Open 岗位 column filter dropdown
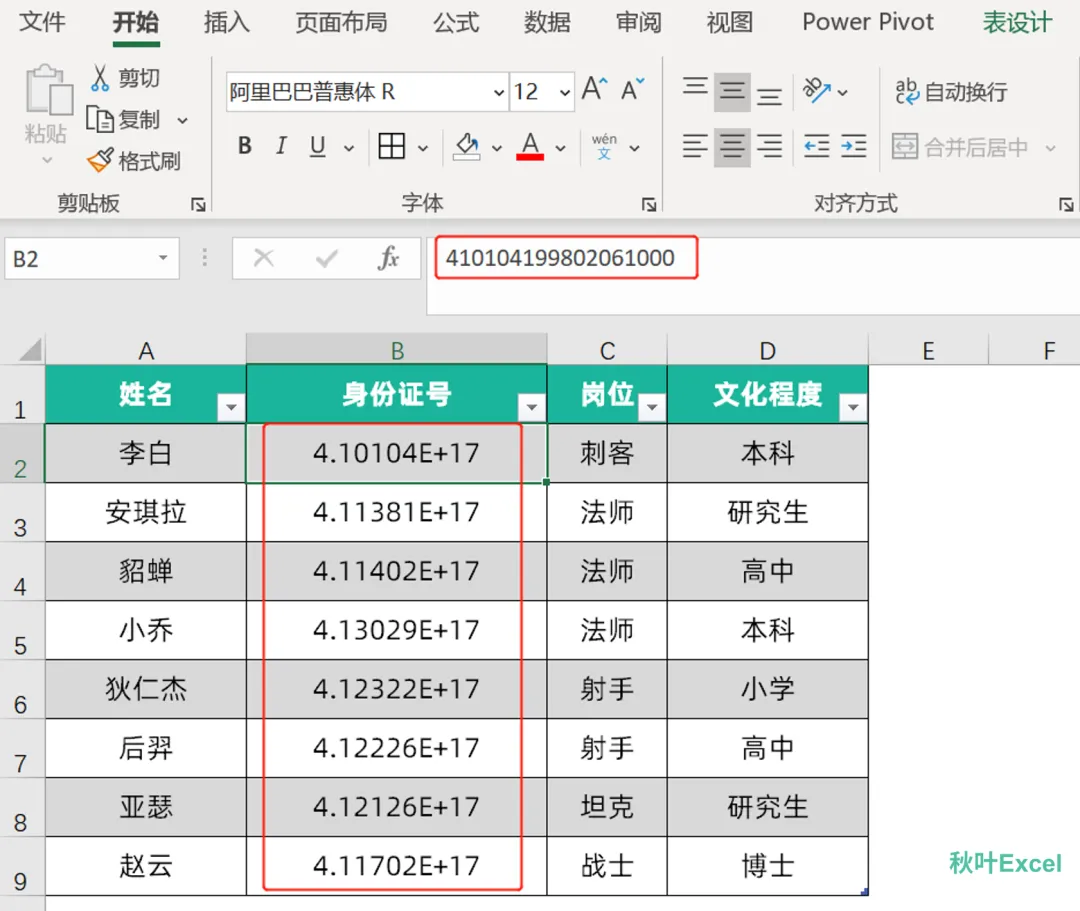 [652, 407]
